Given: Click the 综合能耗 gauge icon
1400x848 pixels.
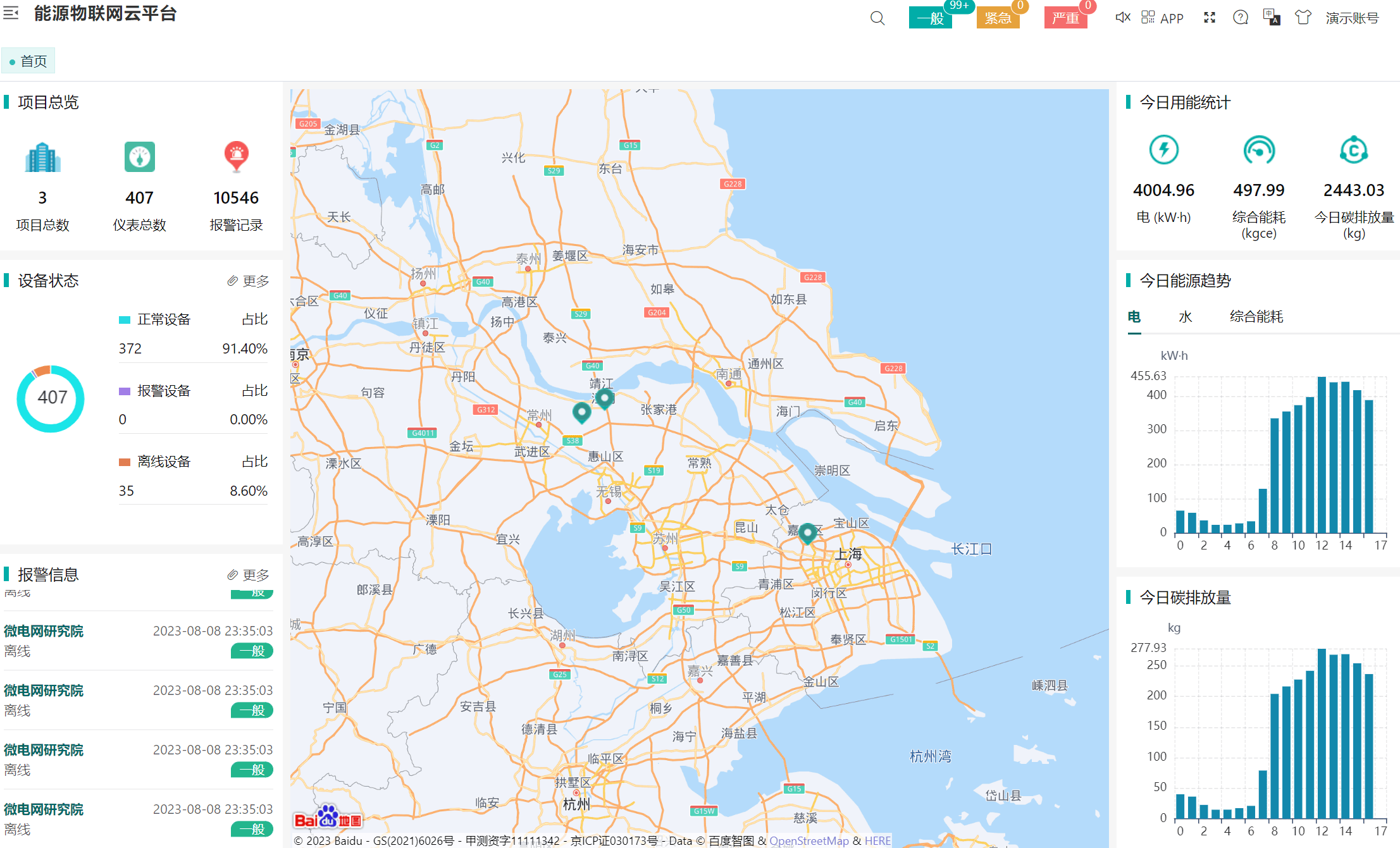Looking at the screenshot, I should click(1259, 150).
